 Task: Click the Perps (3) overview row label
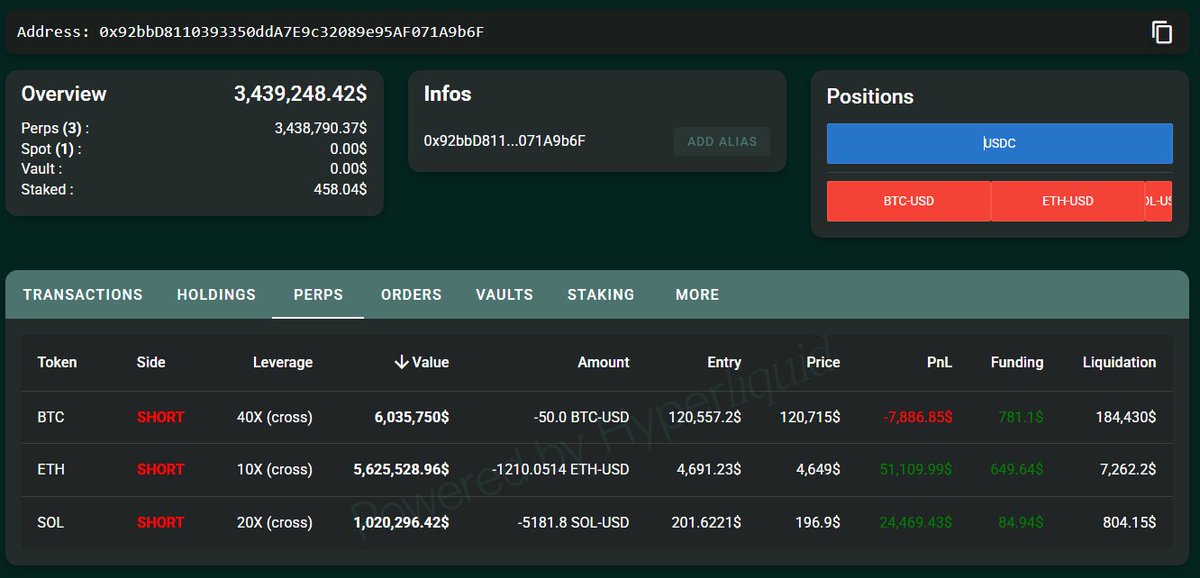coord(55,128)
